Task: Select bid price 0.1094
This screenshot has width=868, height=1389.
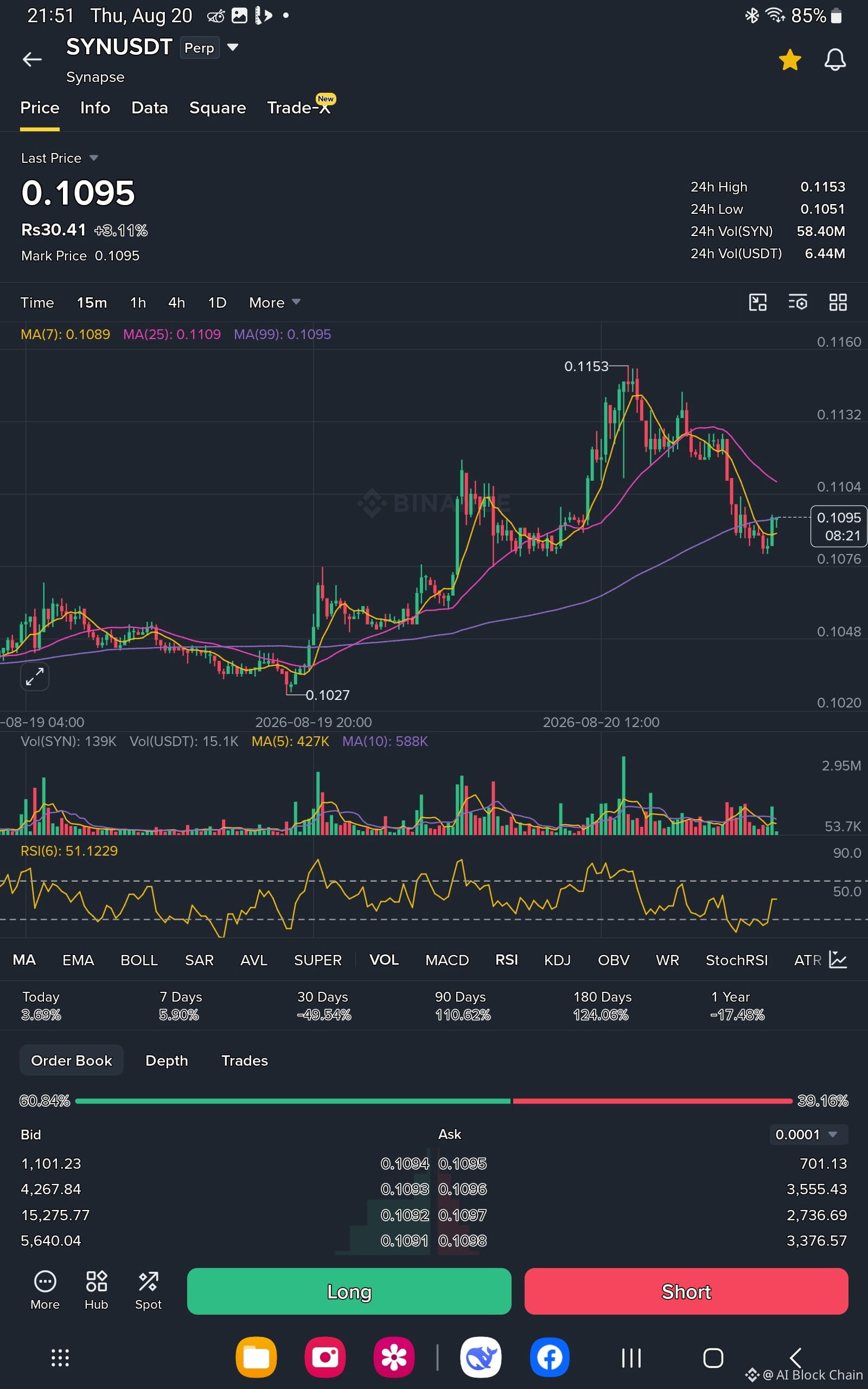Action: tap(405, 1163)
